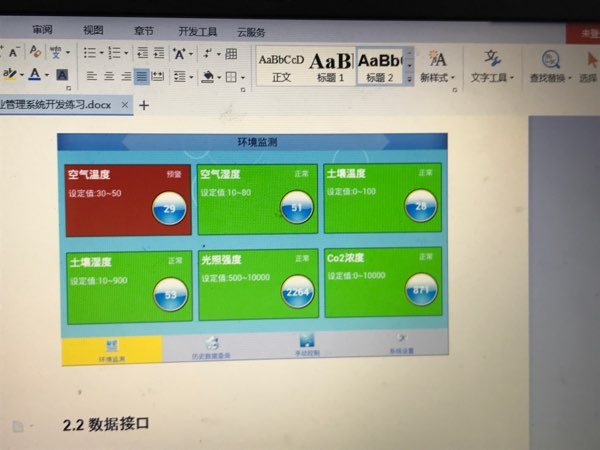This screenshot has height=450, width=600.
Task: Open the line spacing dropdown arrow
Action: click(x=191, y=77)
